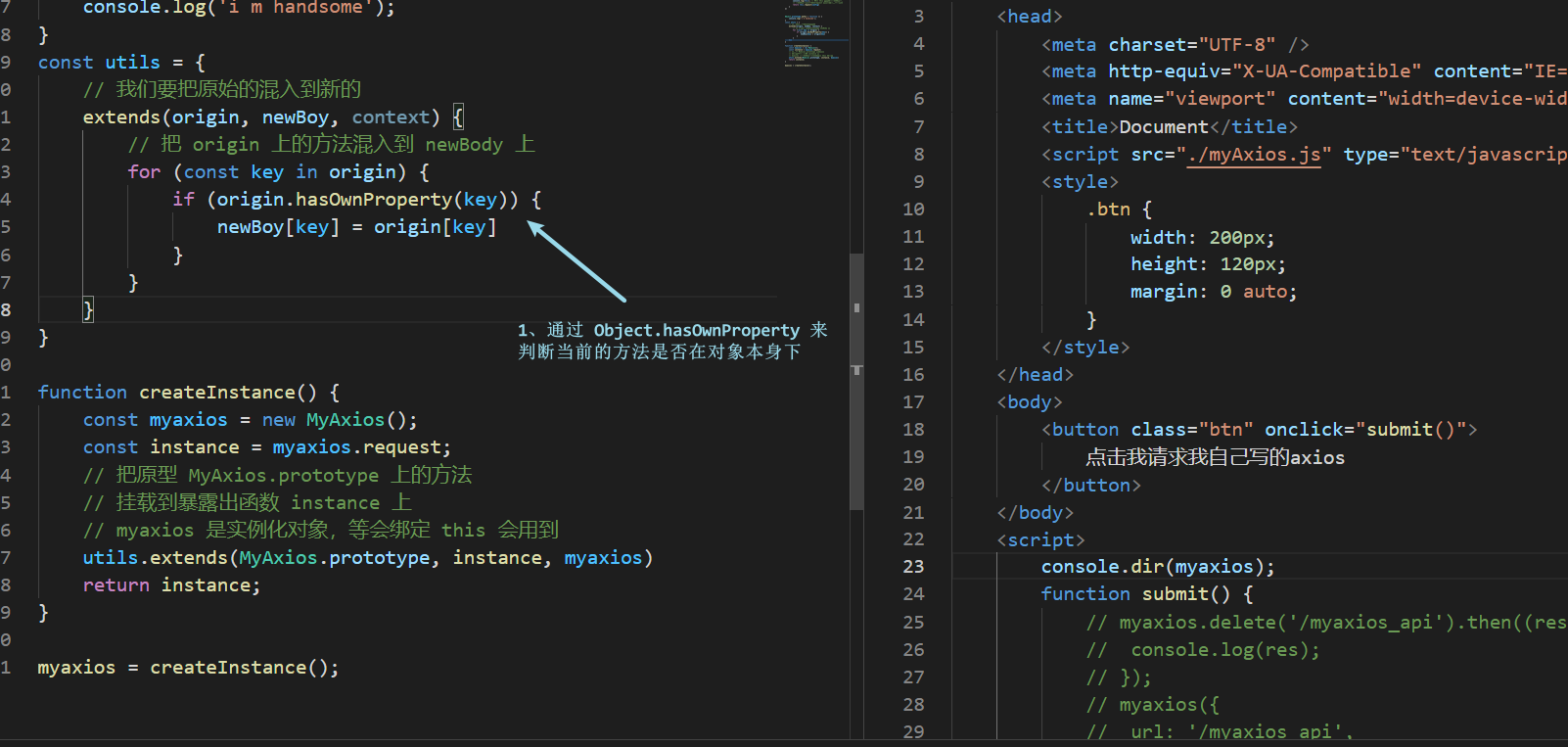Click 'MyAxios' in new MyAxios()
Image resolution: width=1568 pixels, height=747 pixels.
click(x=346, y=419)
